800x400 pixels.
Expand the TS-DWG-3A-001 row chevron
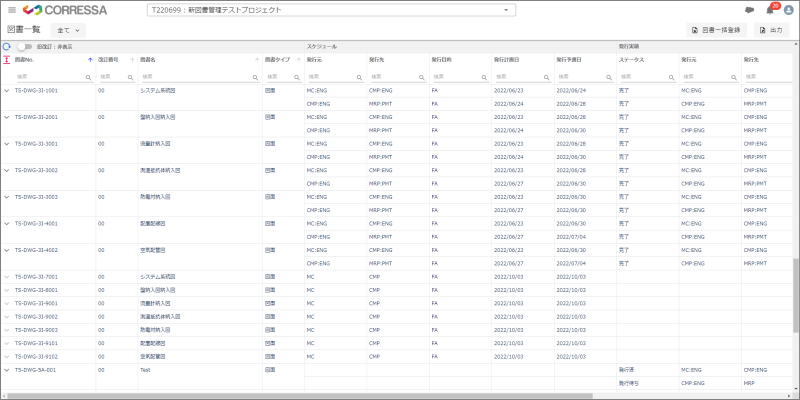(x=7, y=369)
